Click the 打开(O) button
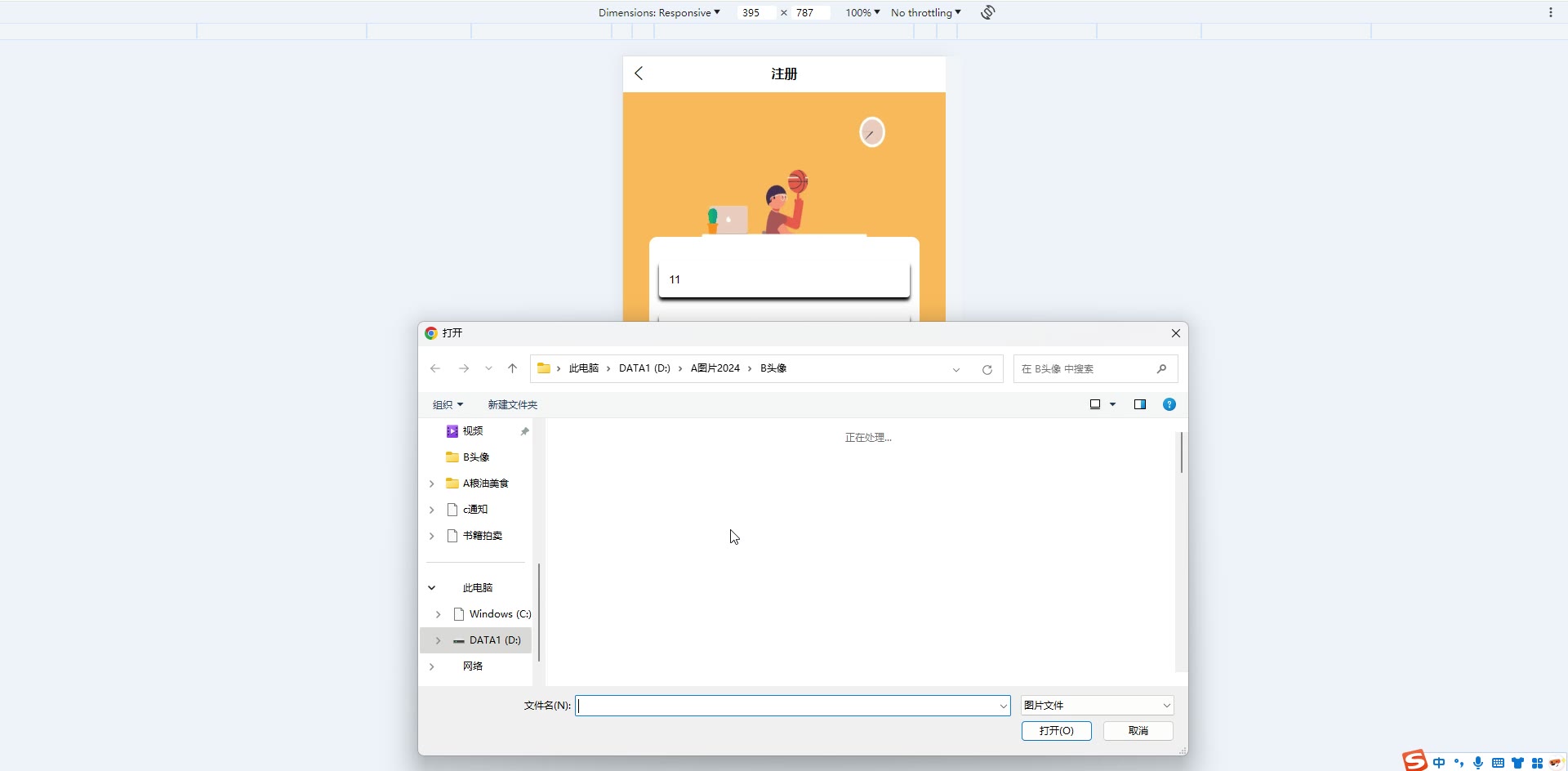 tap(1056, 730)
